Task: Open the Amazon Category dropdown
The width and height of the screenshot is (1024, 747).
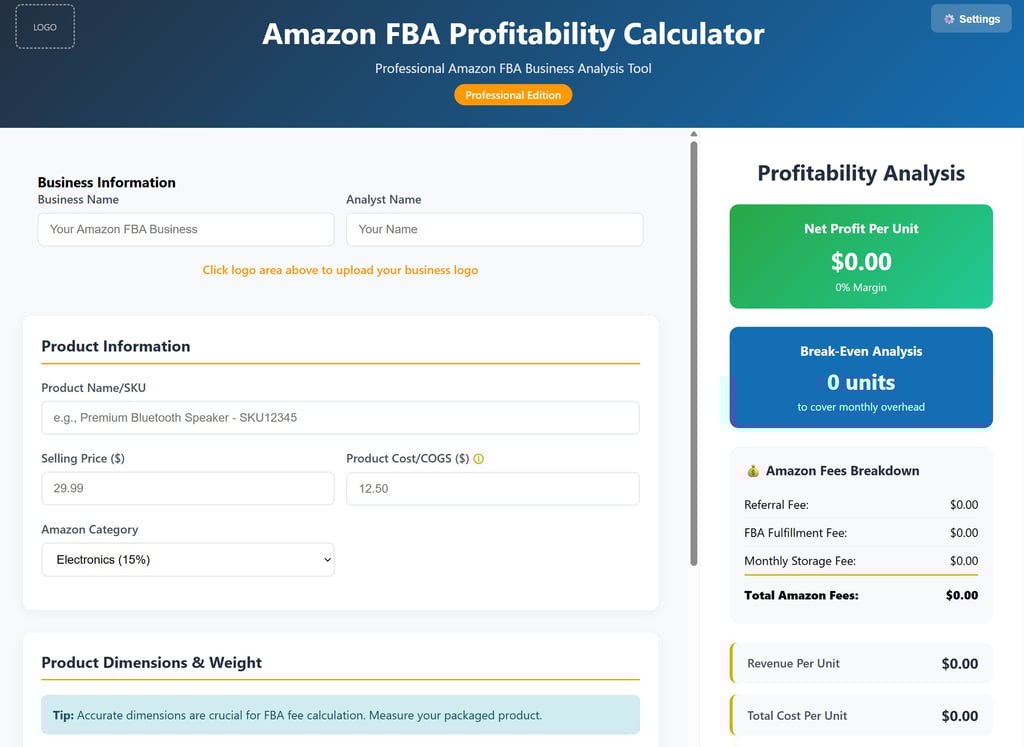Action: pos(188,560)
